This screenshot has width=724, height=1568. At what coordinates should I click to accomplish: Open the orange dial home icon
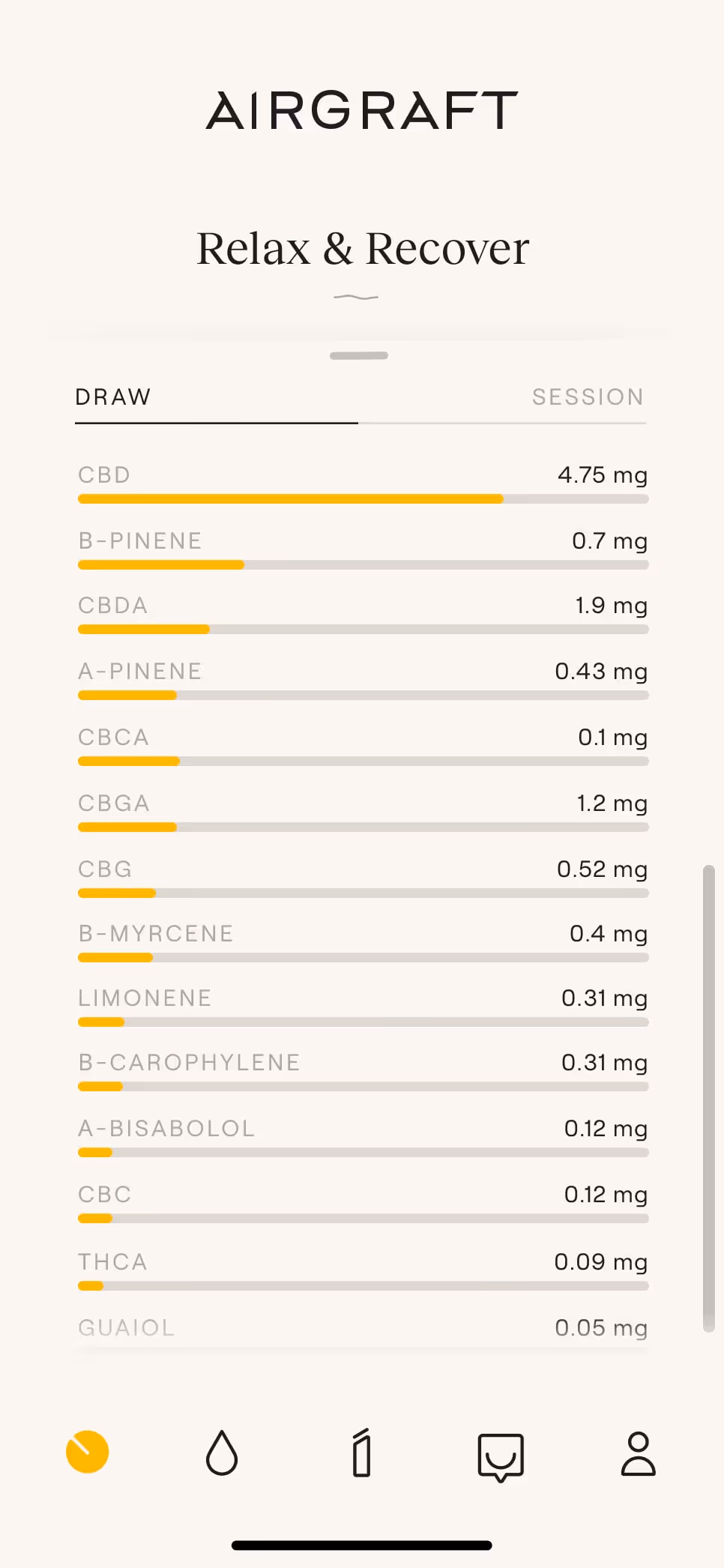coord(88,1452)
